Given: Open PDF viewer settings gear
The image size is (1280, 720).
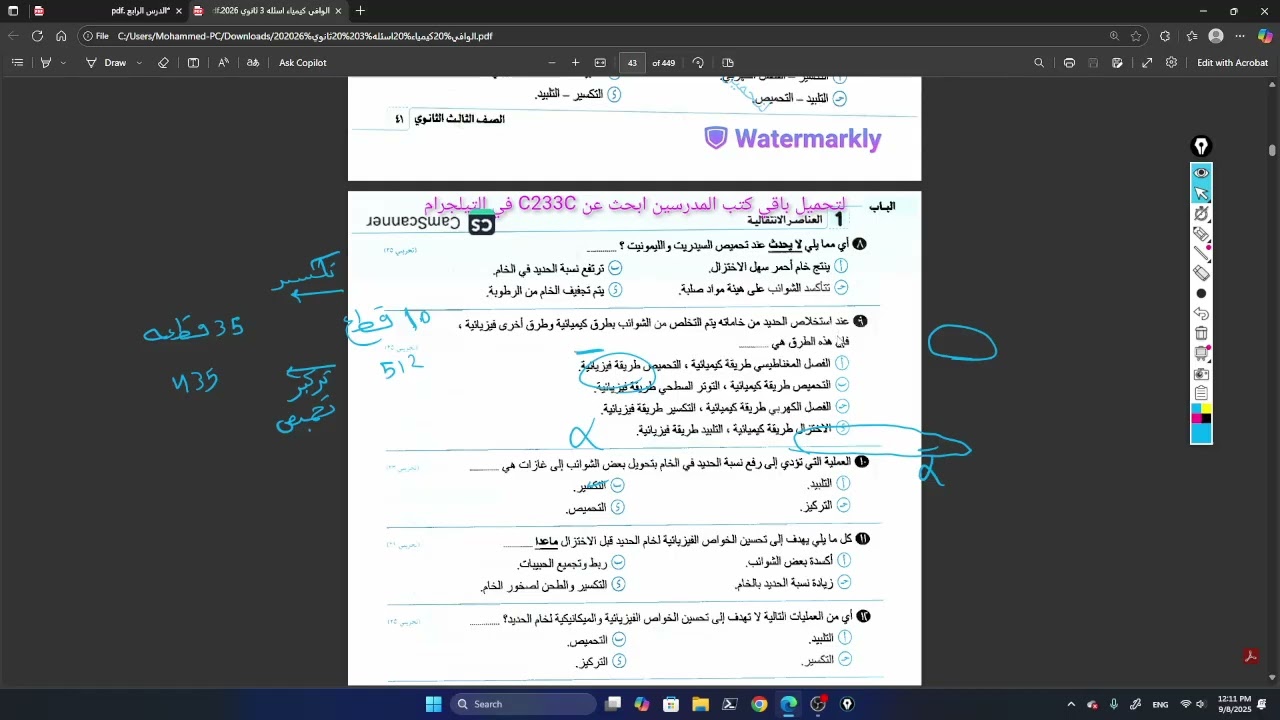Looking at the screenshot, I should coord(1171,62).
